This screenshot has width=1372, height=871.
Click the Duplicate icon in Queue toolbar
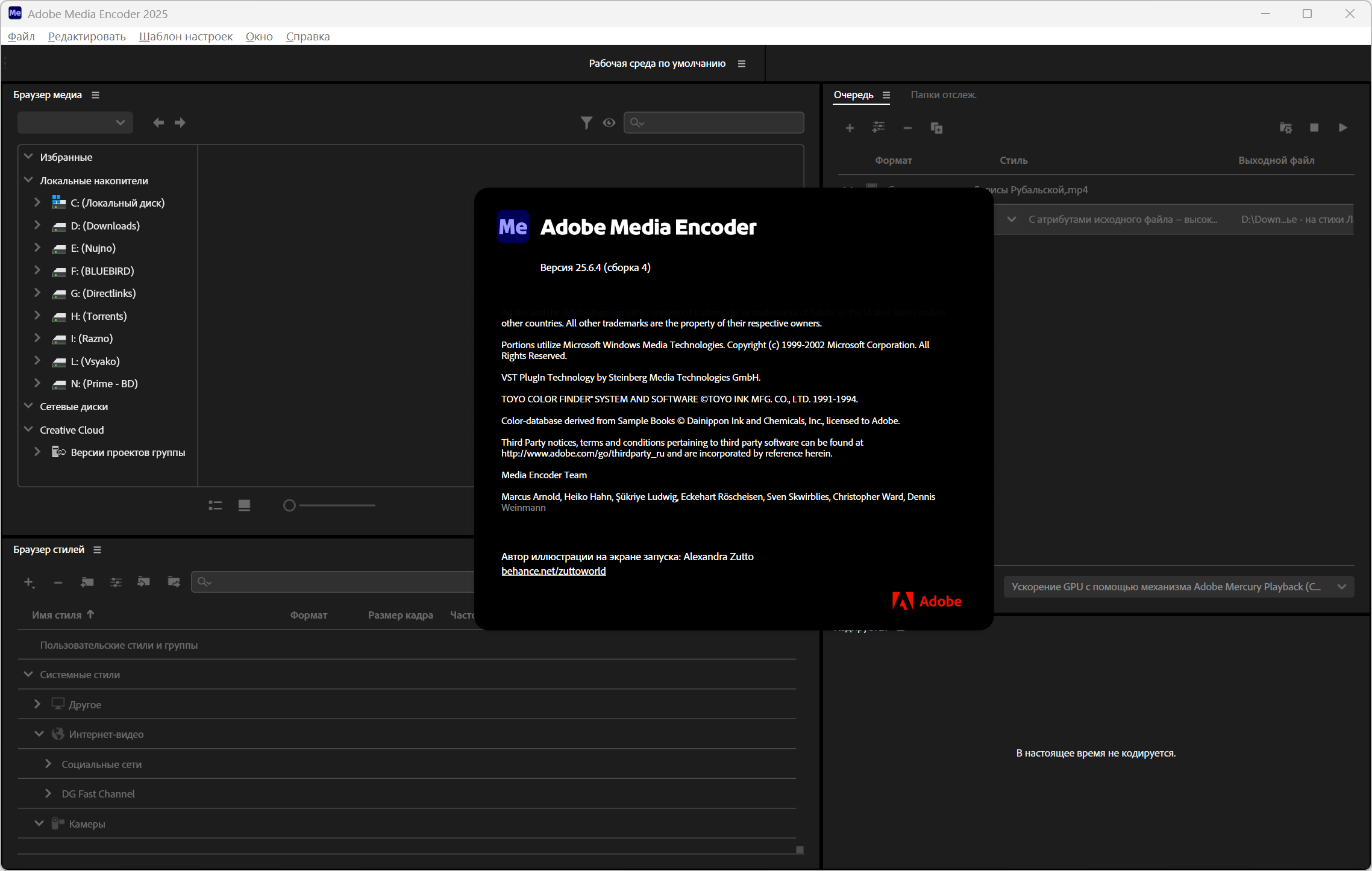click(936, 128)
